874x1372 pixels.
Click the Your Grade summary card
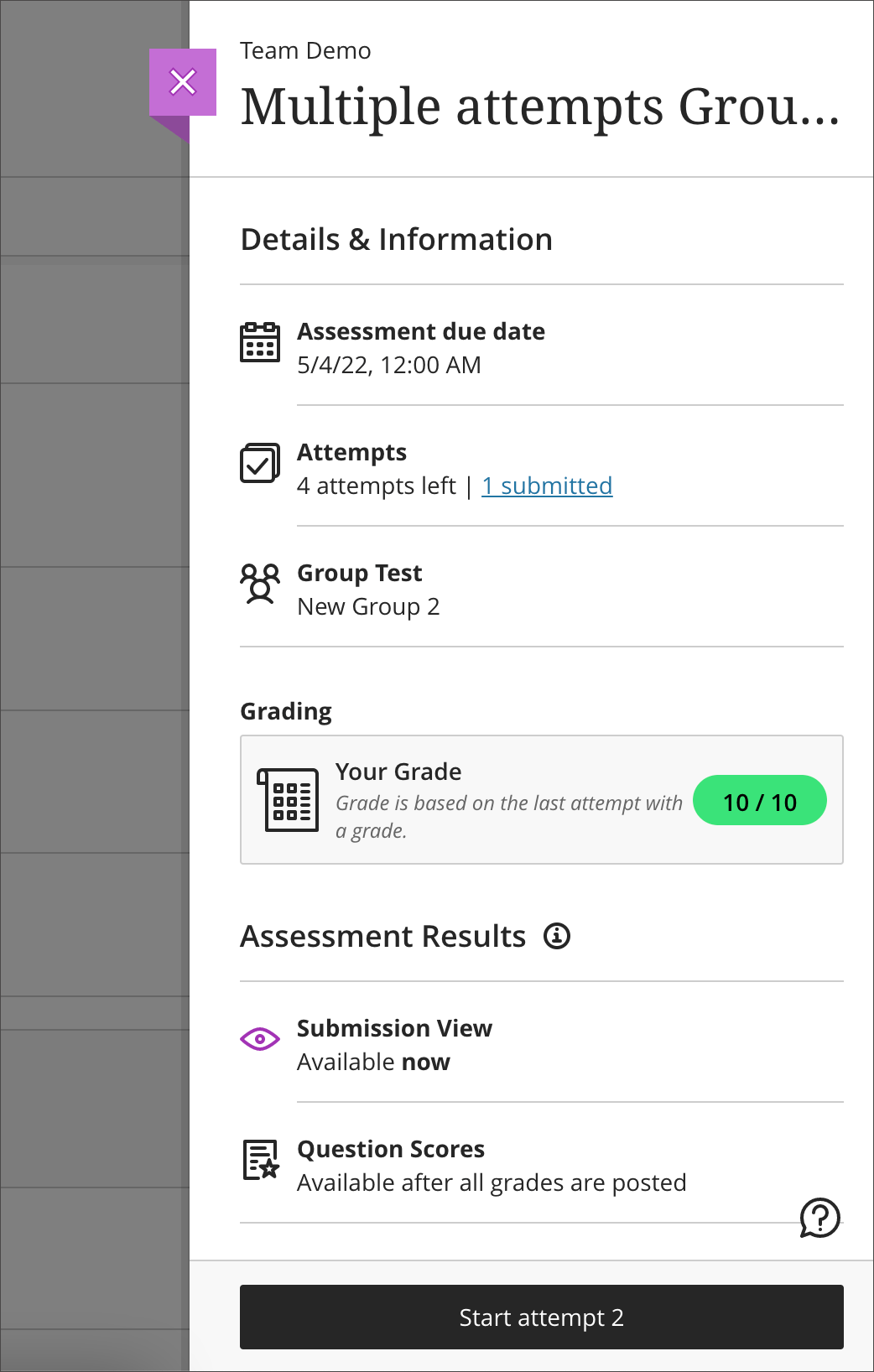click(x=542, y=799)
